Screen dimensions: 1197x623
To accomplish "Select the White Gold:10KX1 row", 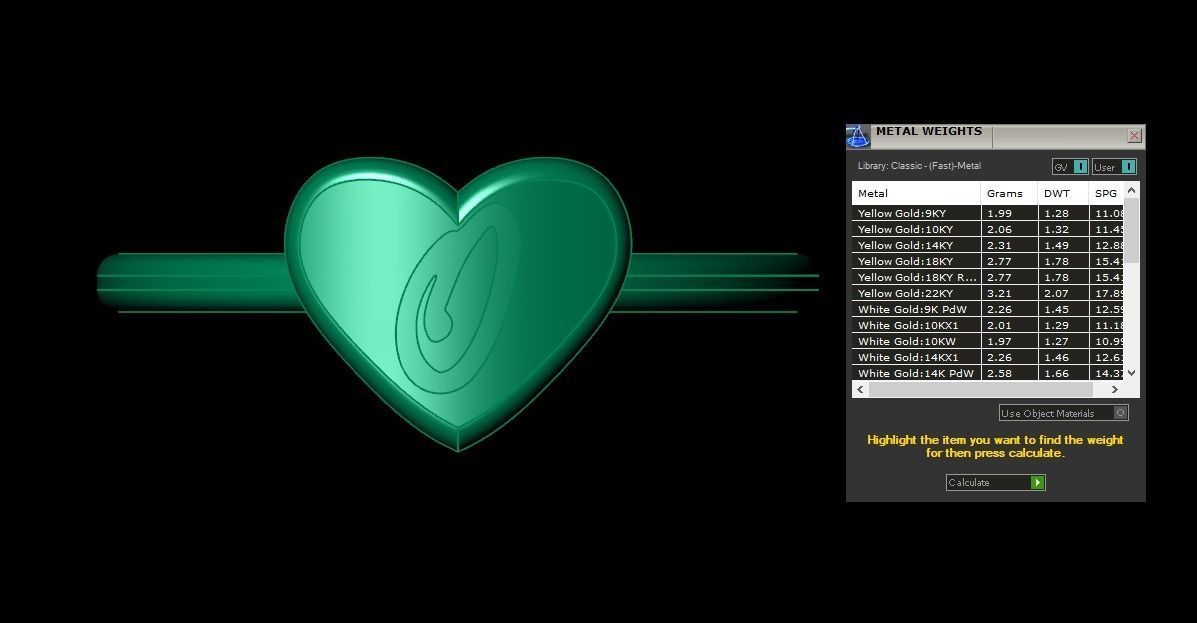I will point(989,325).
